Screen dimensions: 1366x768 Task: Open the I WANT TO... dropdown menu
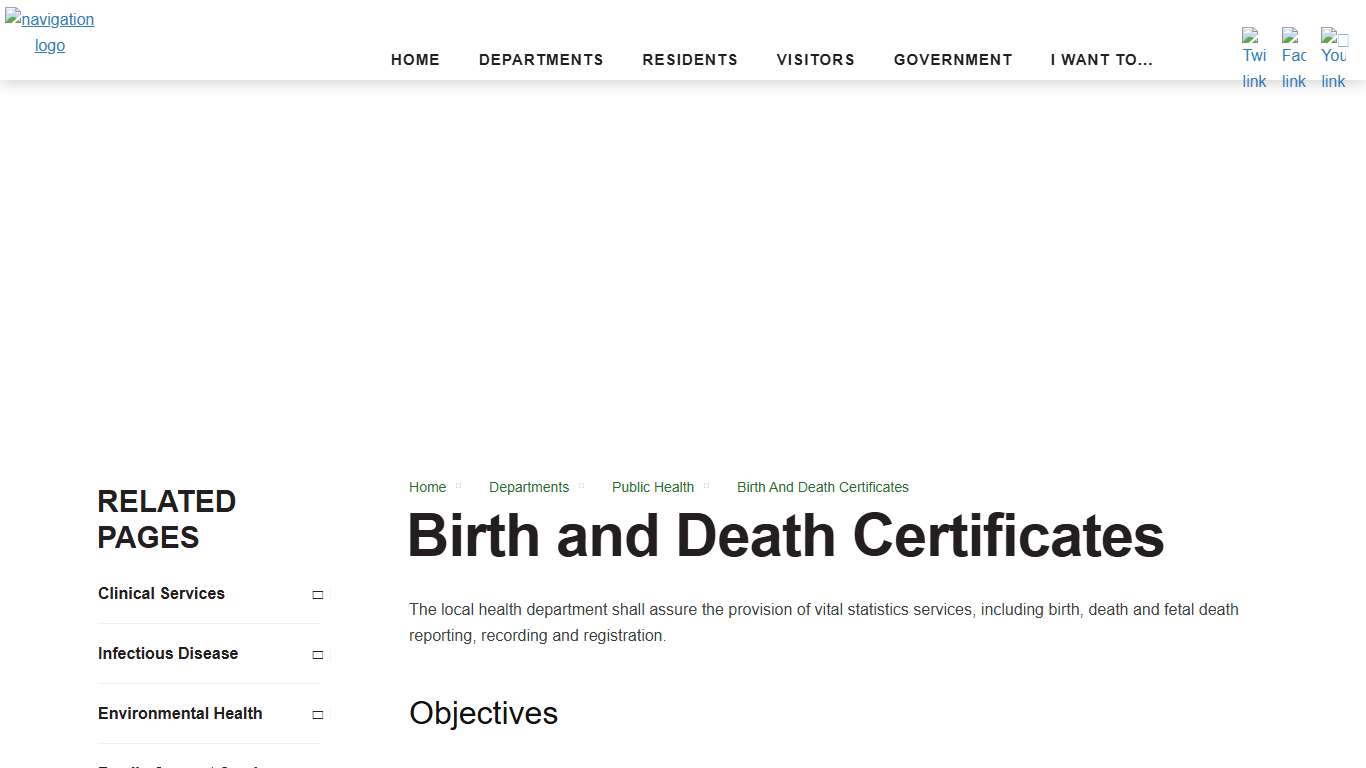tap(1101, 60)
